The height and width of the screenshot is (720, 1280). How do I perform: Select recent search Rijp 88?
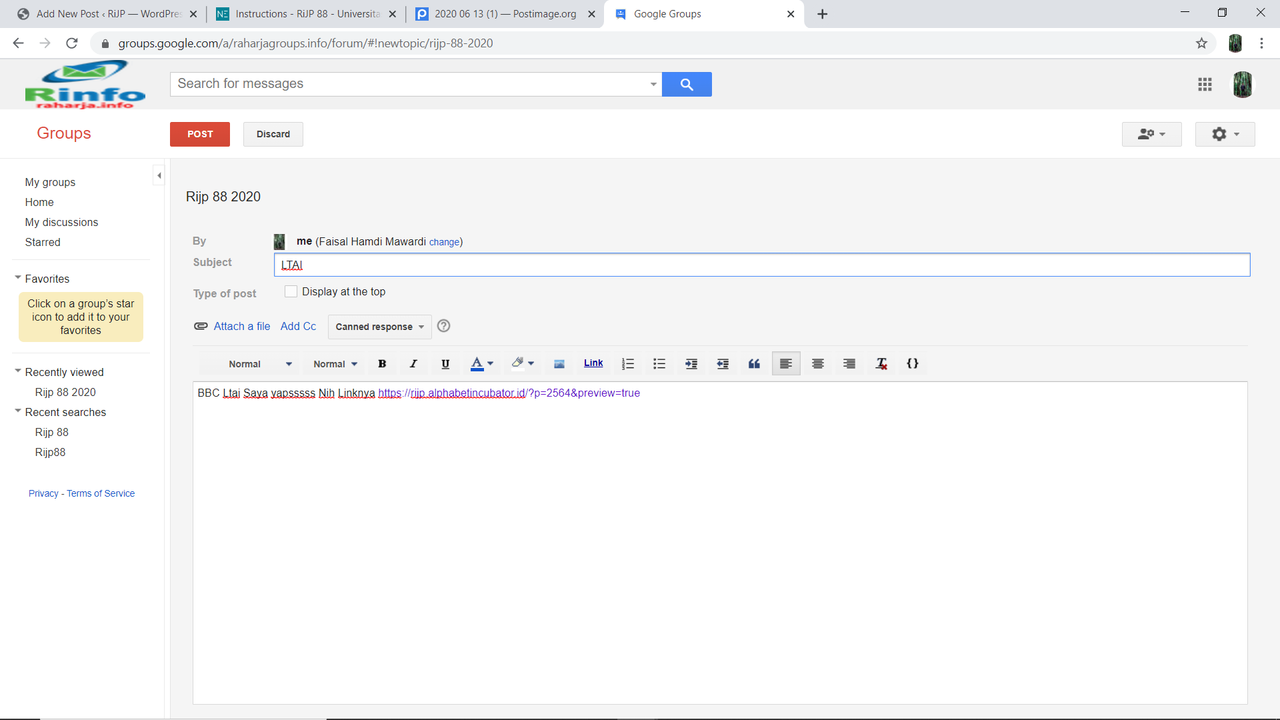tap(52, 432)
